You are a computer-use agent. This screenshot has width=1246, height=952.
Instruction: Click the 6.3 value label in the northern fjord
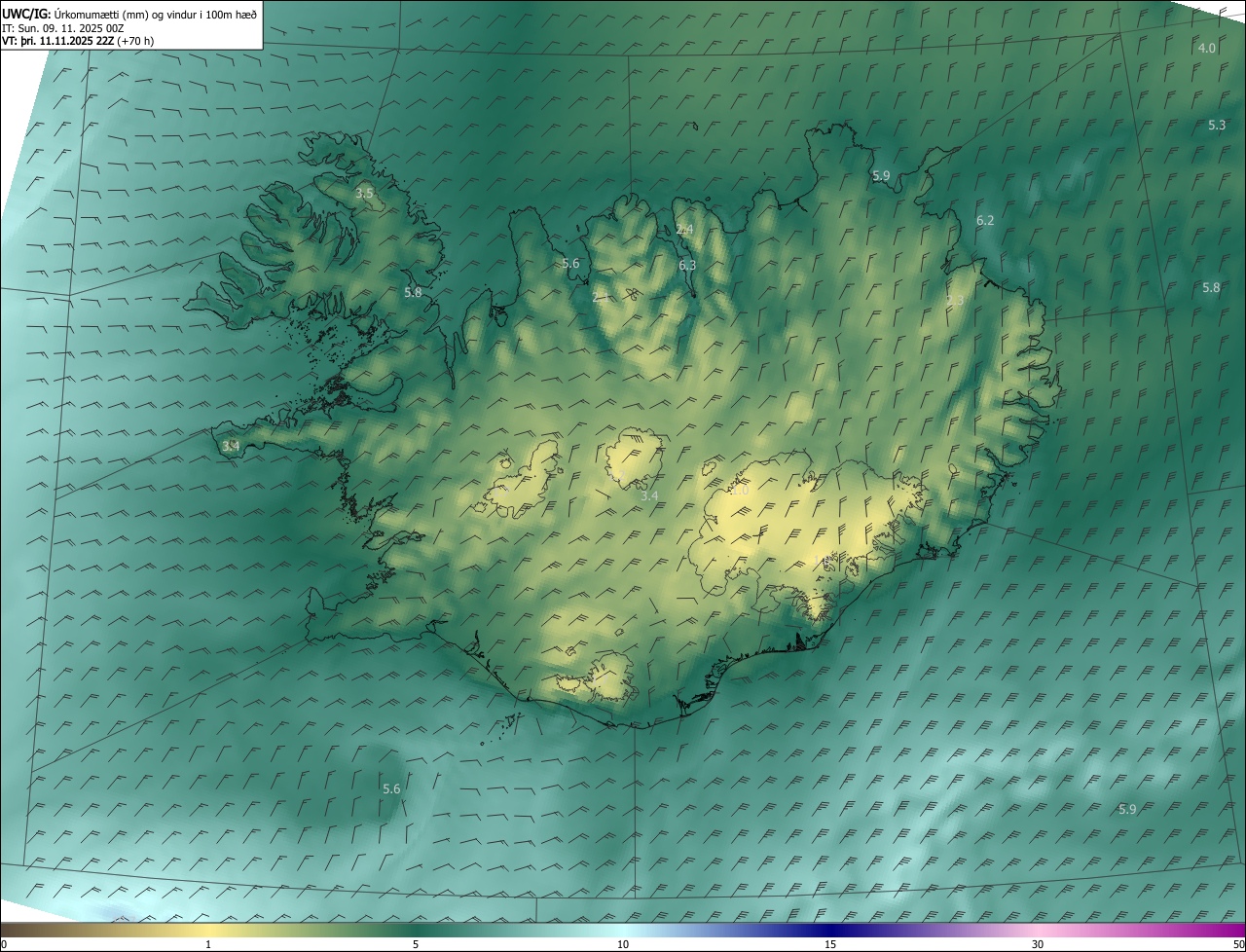687,265
